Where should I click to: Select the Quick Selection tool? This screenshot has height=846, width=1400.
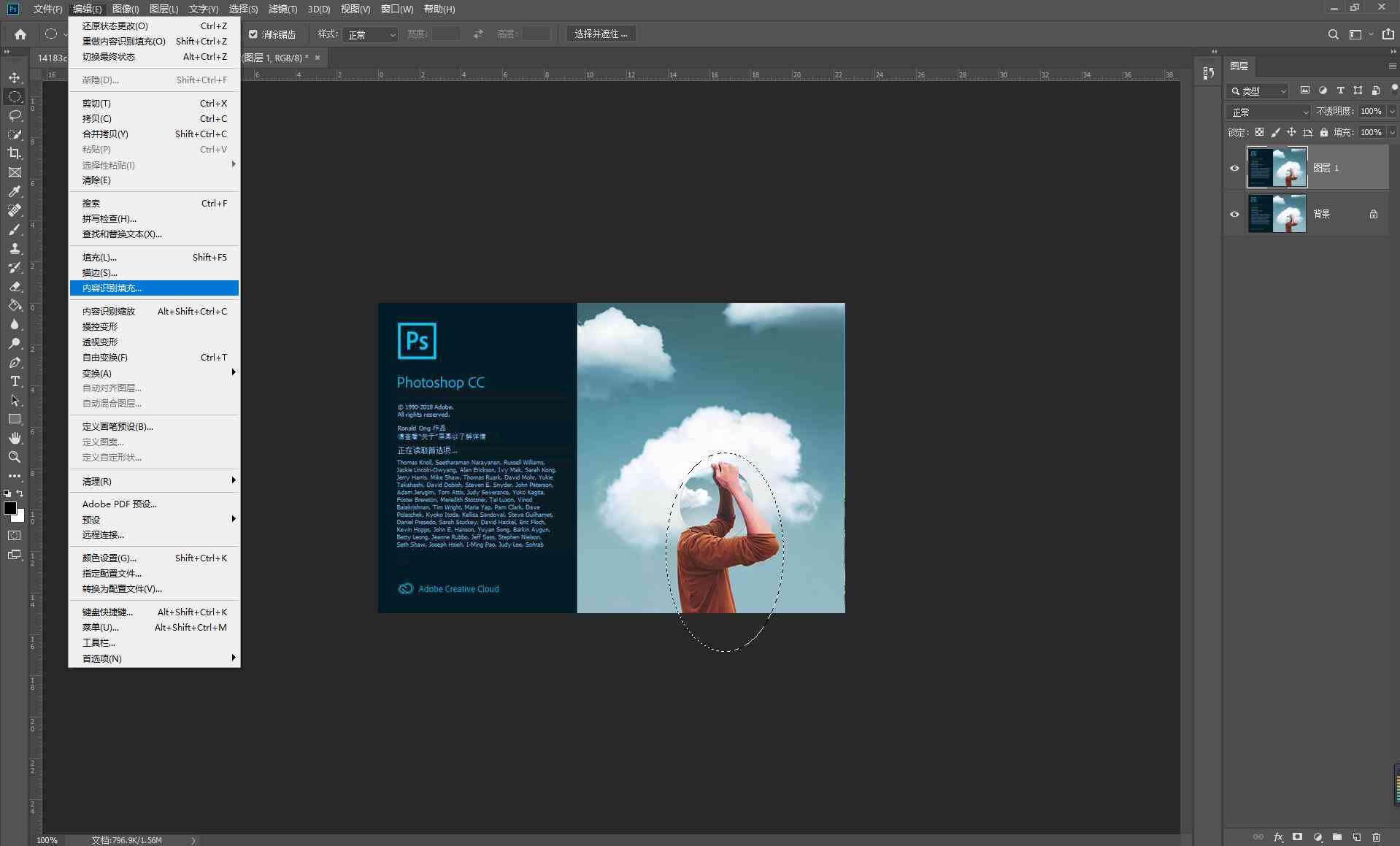tap(15, 134)
